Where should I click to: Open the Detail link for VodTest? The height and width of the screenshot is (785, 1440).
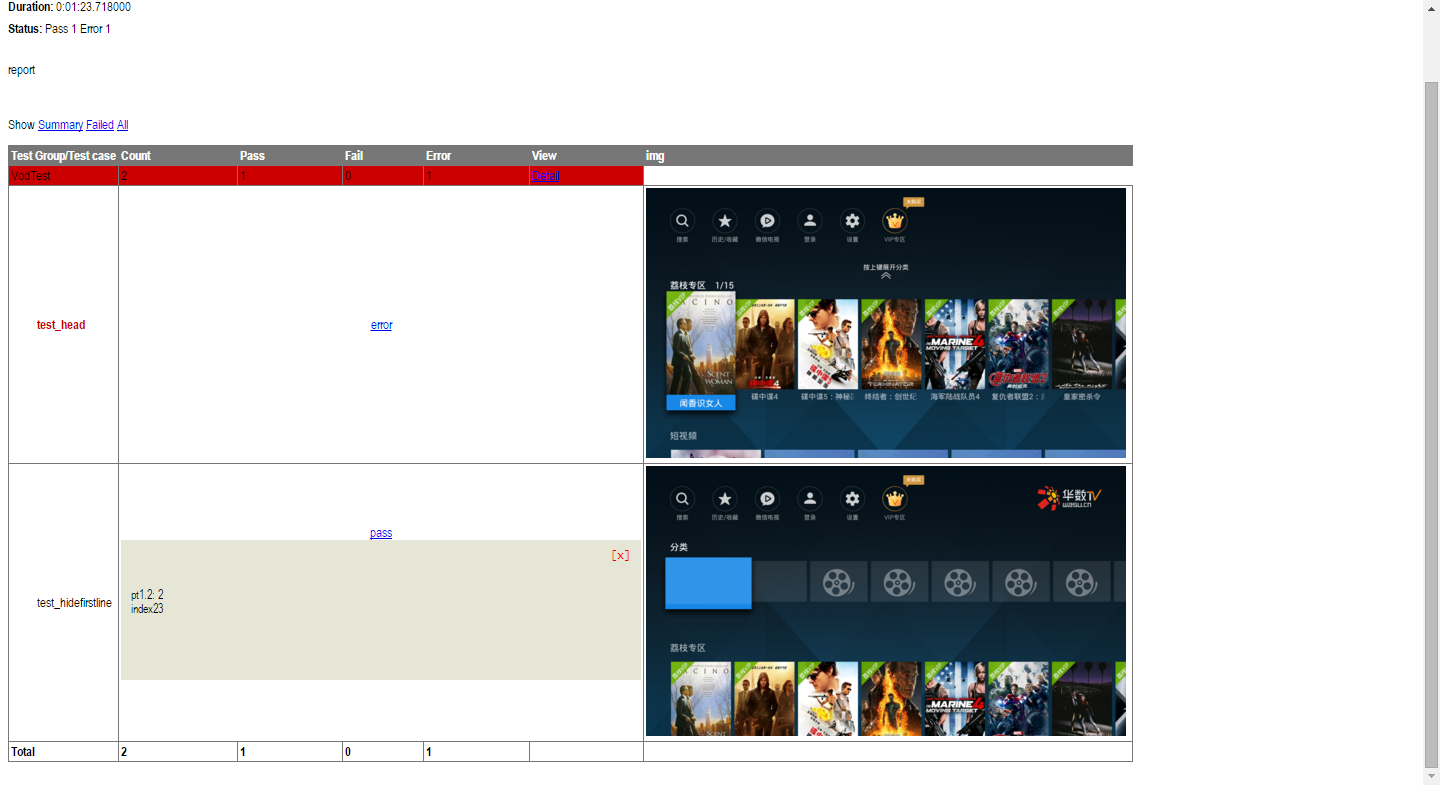pyautogui.click(x=546, y=176)
